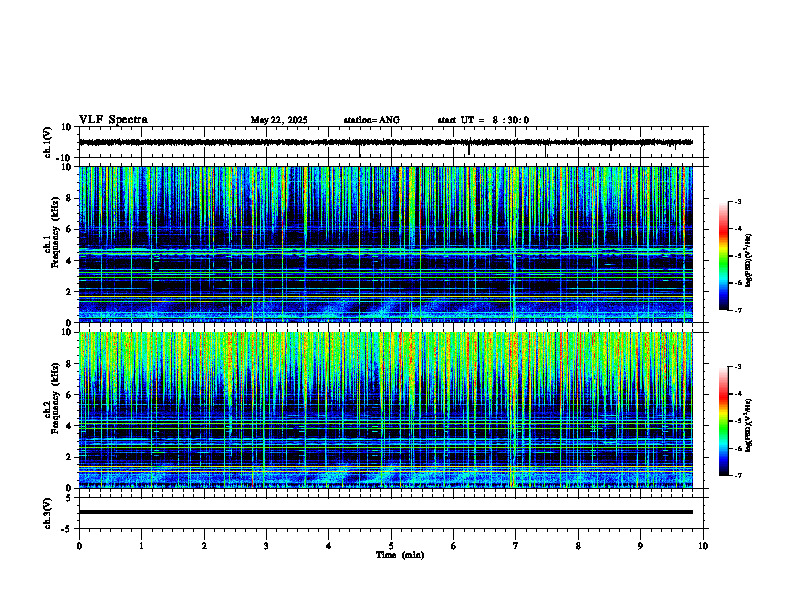Image resolution: width=792 pixels, height=612 pixels.
Task: Click time axis tick label "8"
Action: [578, 546]
